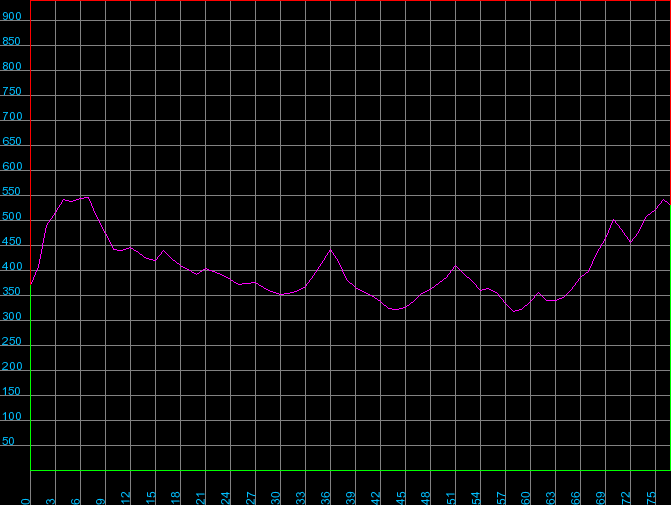Click the 450 y-axis label
The height and width of the screenshot is (505, 671).
[12, 242]
